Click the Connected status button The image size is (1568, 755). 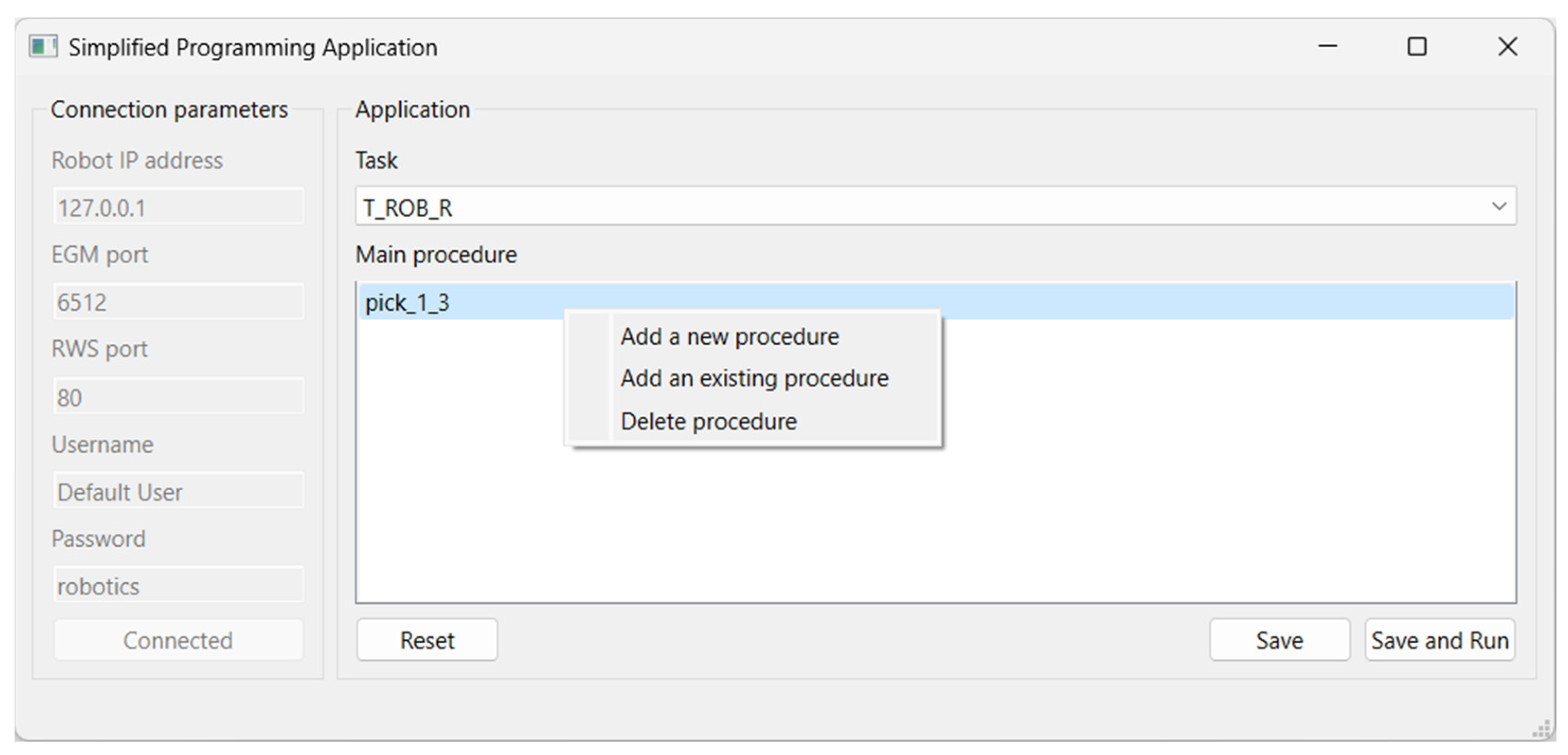(x=178, y=640)
